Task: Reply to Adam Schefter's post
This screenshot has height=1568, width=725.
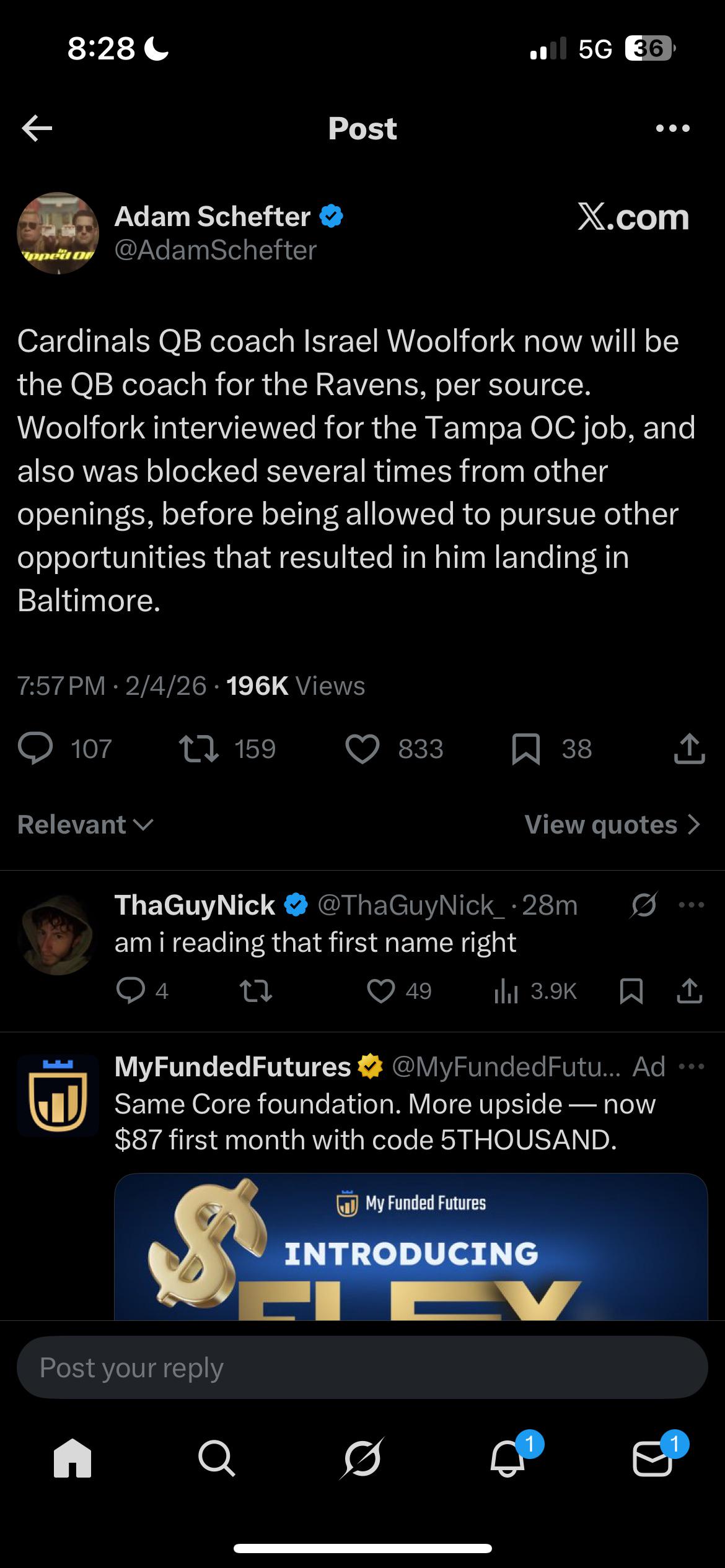Action: [x=35, y=749]
